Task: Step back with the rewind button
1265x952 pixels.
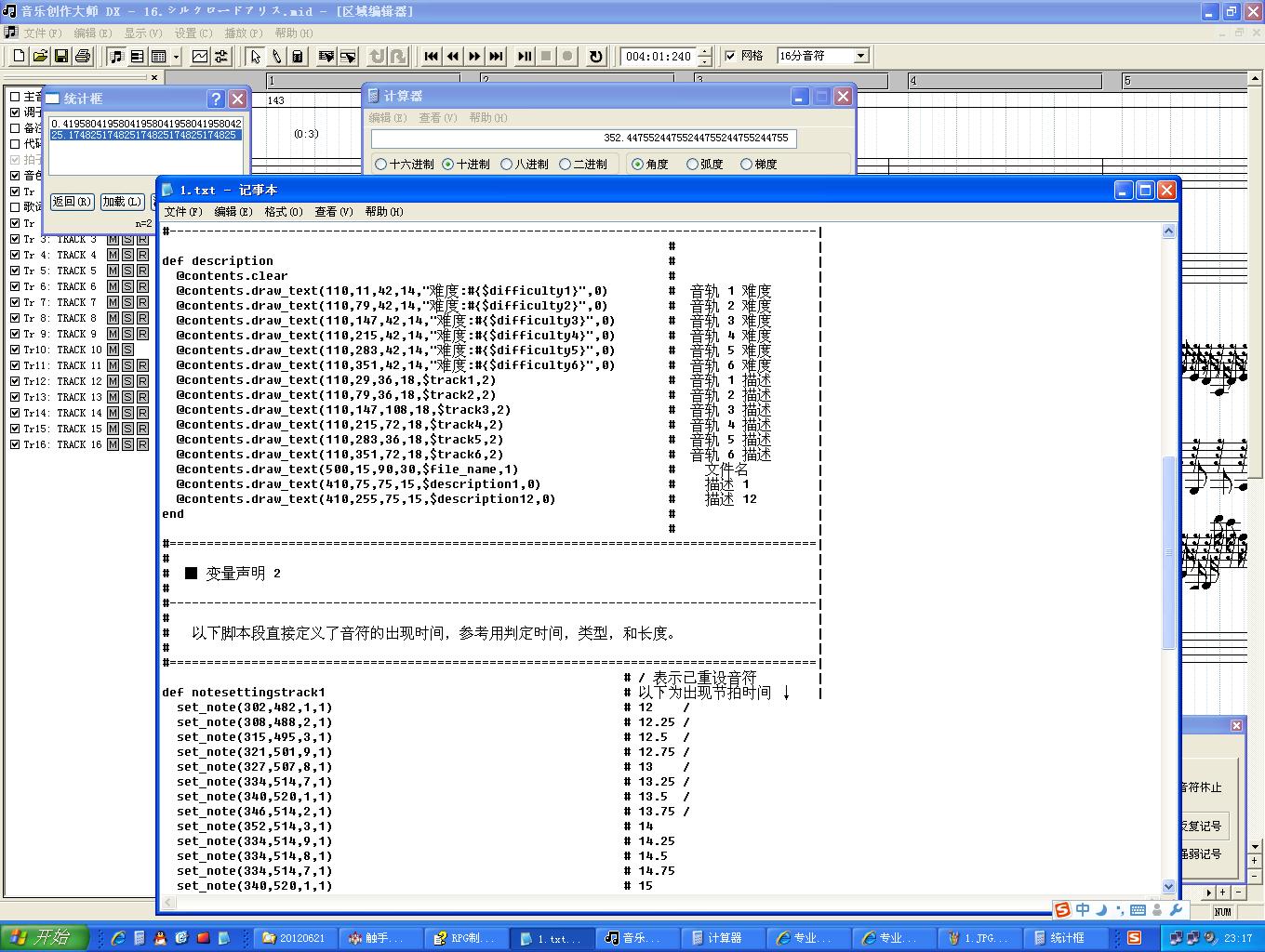Action: (x=452, y=57)
